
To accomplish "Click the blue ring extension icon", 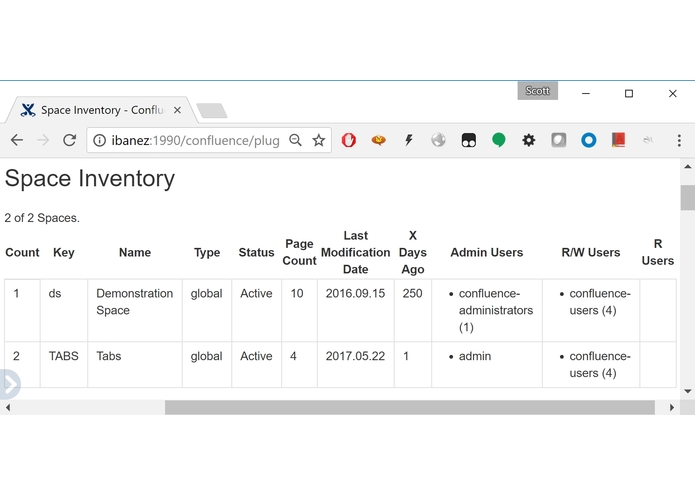I will click(589, 140).
